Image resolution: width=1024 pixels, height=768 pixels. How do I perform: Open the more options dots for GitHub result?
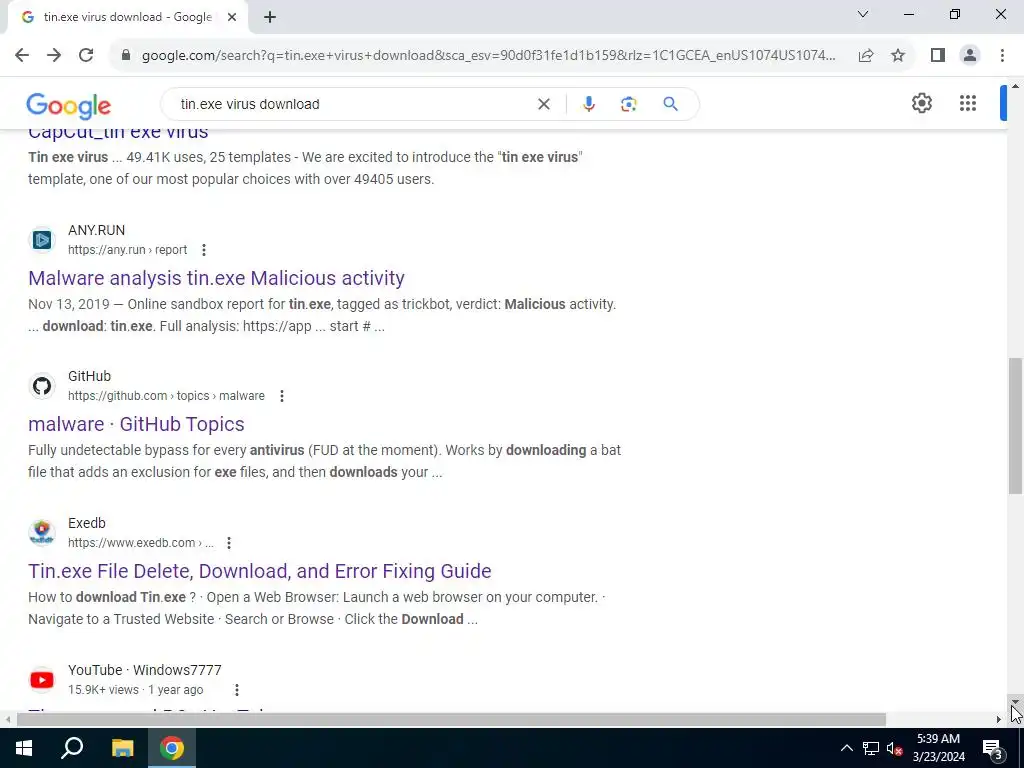[x=281, y=396]
